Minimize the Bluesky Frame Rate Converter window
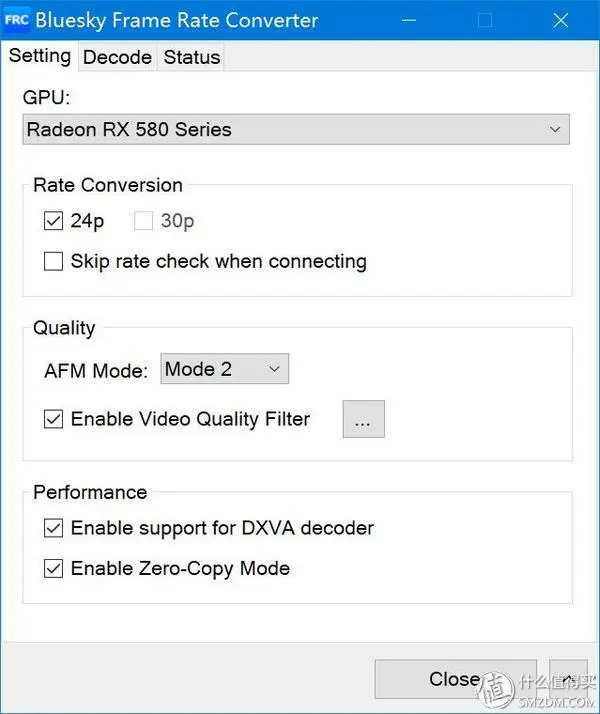Screen dimensions: 600x714 pos(409,20)
